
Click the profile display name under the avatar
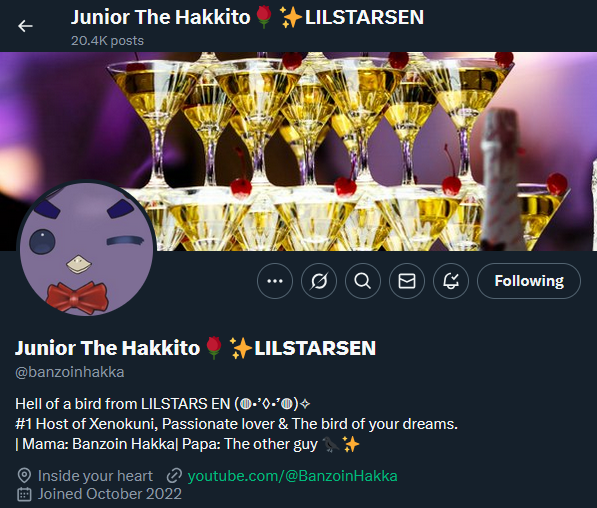point(195,348)
